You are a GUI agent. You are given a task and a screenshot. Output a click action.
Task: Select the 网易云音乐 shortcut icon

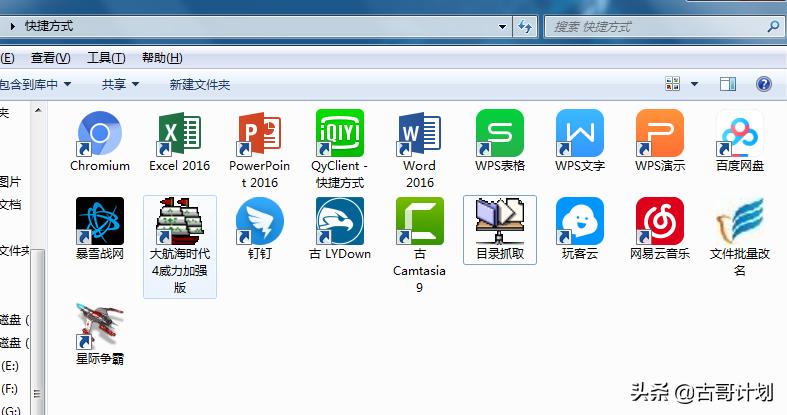(x=660, y=221)
